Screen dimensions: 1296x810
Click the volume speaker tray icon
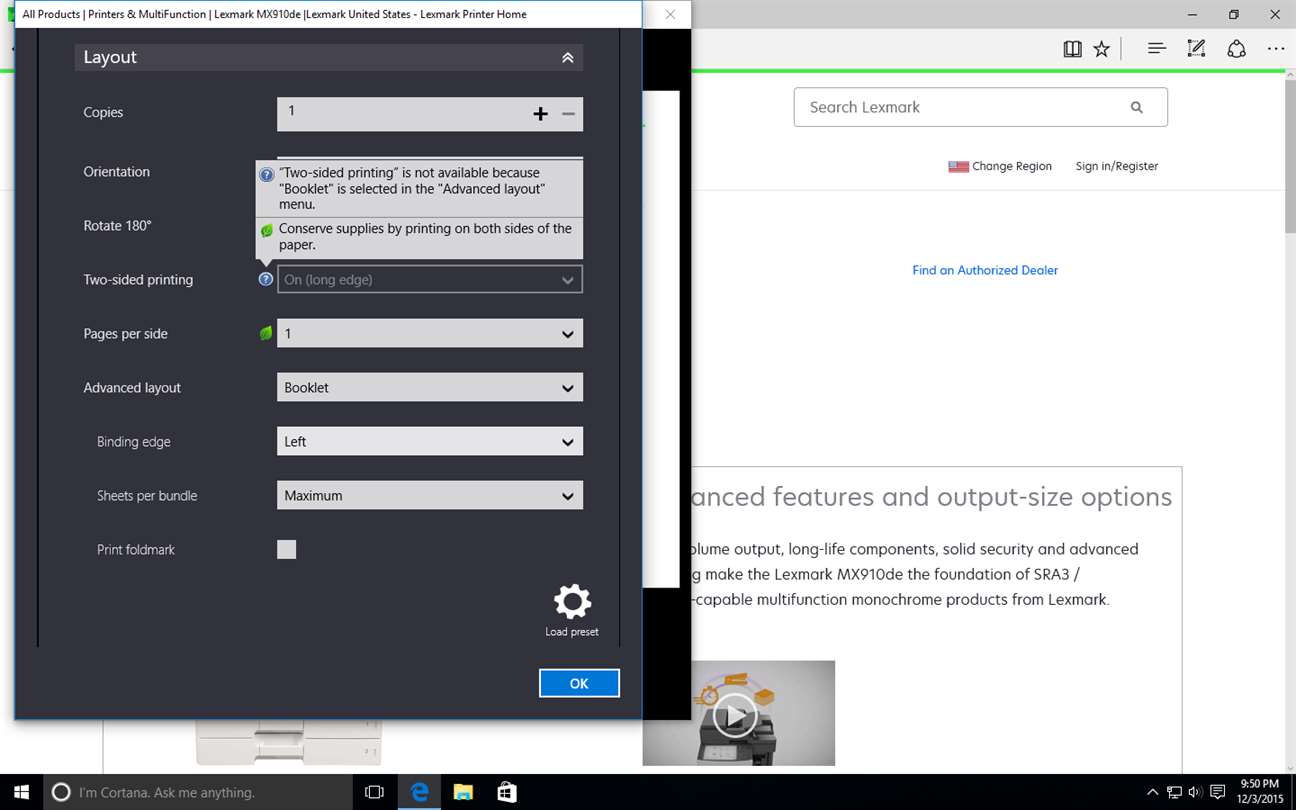point(1195,792)
